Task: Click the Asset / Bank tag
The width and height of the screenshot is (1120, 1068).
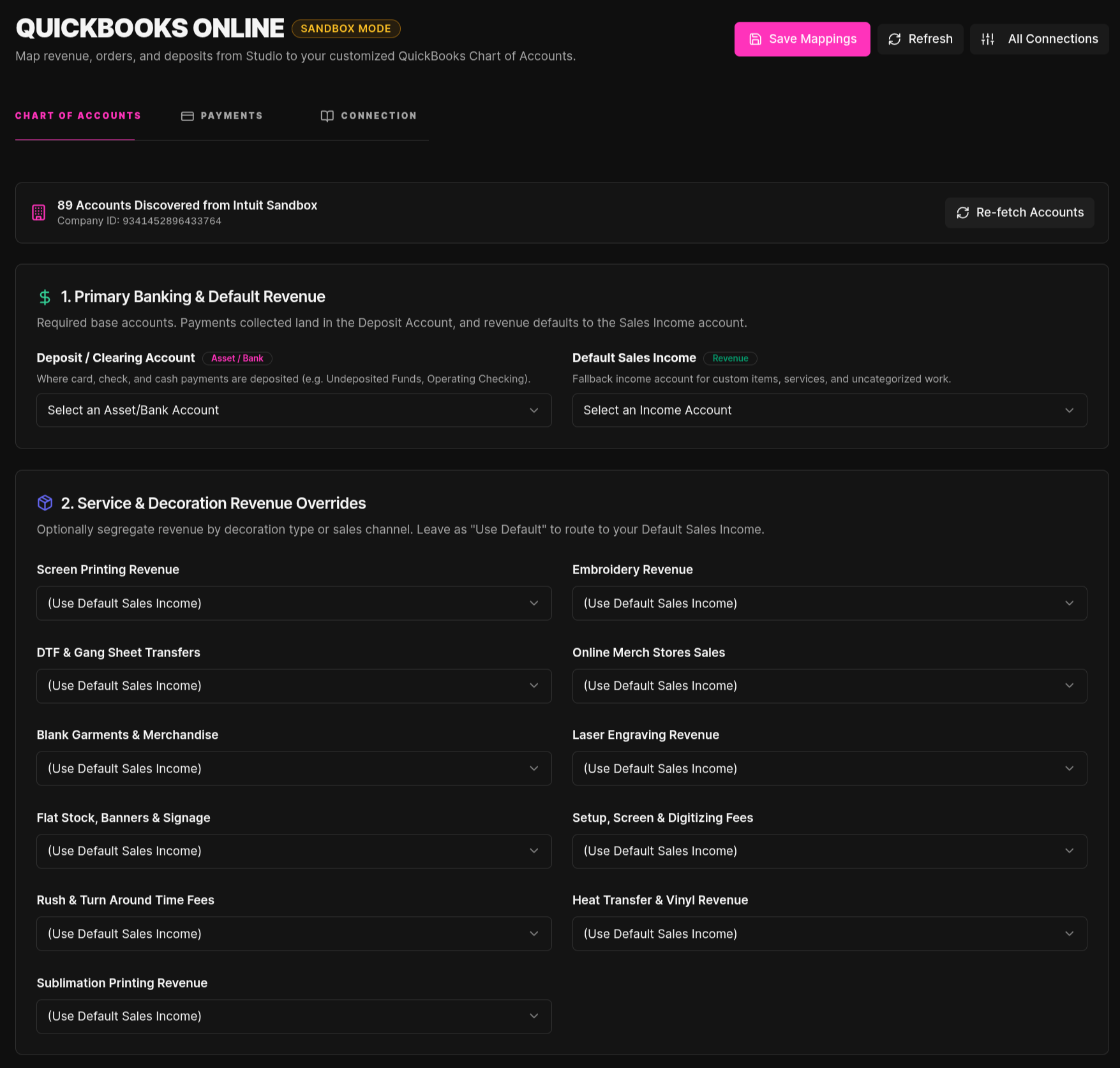Action: pos(237,359)
